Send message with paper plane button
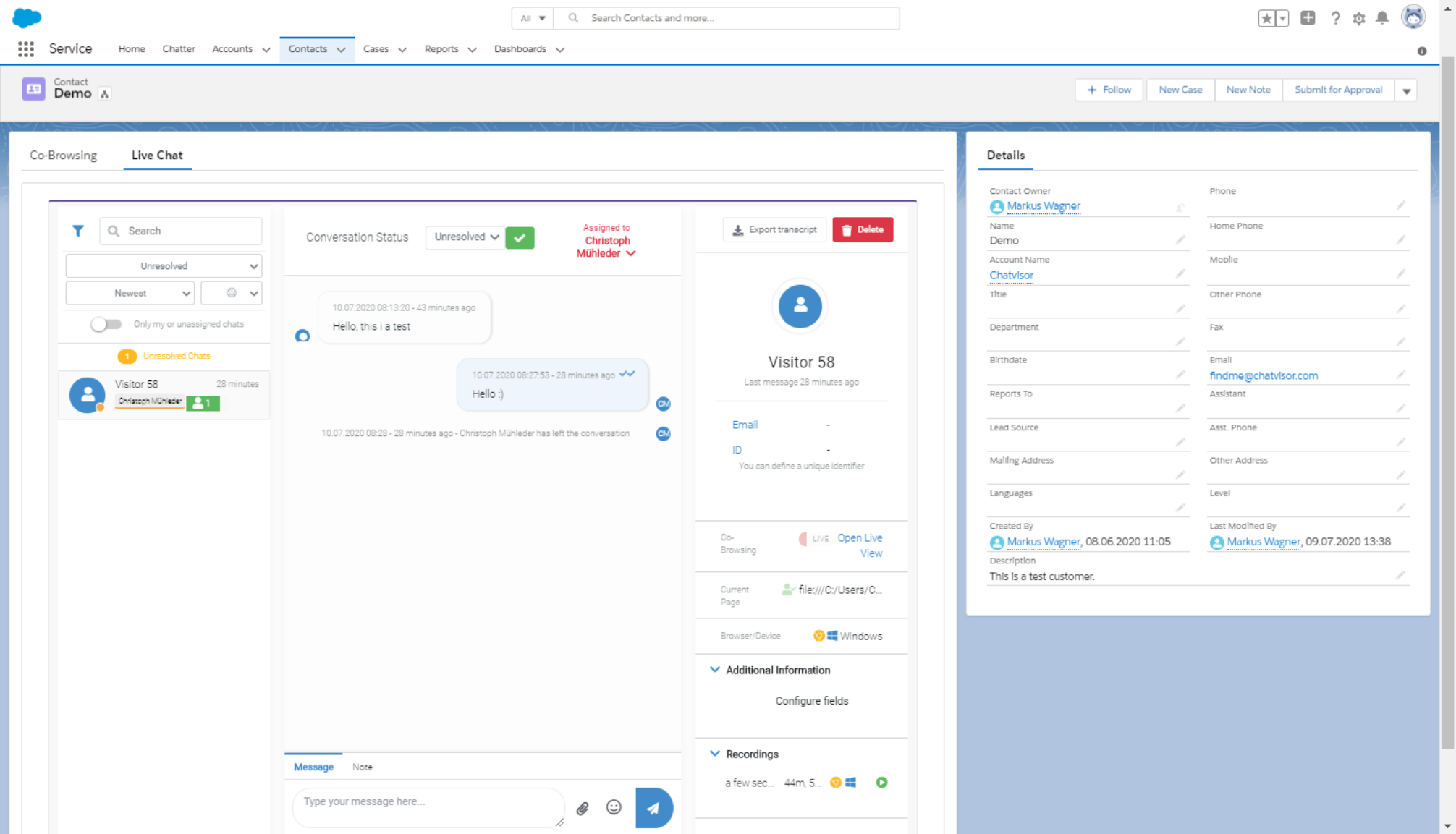The image size is (1456, 834). 654,808
